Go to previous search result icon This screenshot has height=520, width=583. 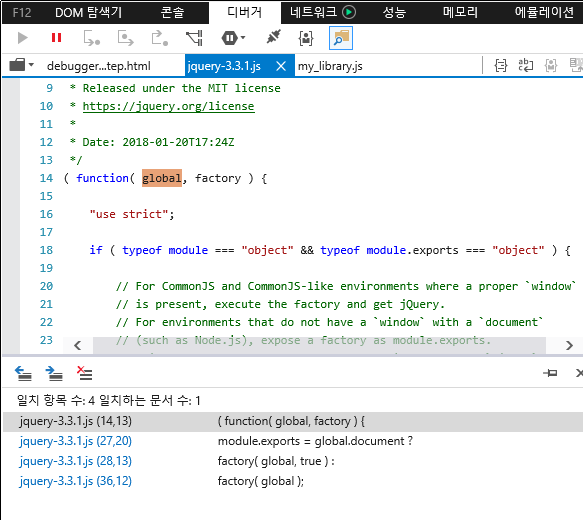pos(23,373)
